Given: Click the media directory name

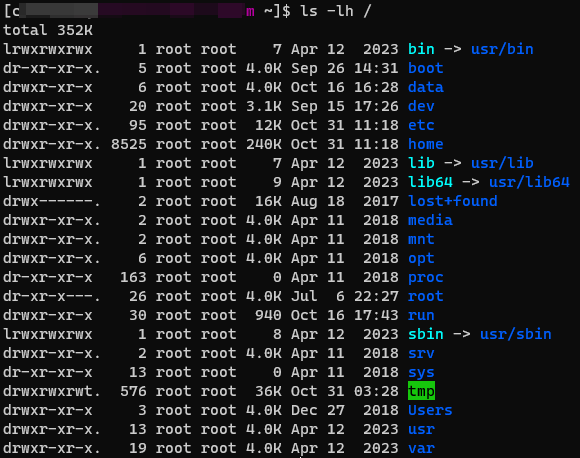Looking at the screenshot, I should (x=430, y=220).
